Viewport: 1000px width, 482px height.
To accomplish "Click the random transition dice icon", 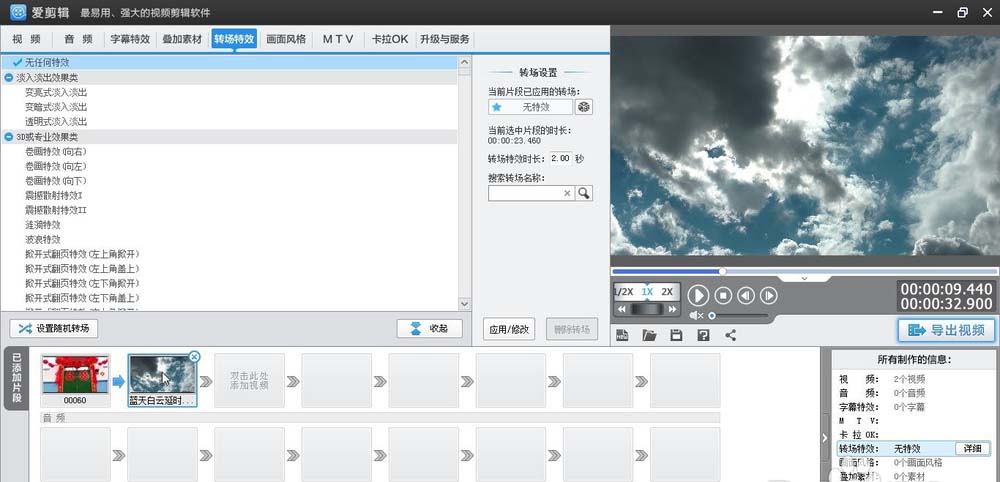I will tap(584, 107).
